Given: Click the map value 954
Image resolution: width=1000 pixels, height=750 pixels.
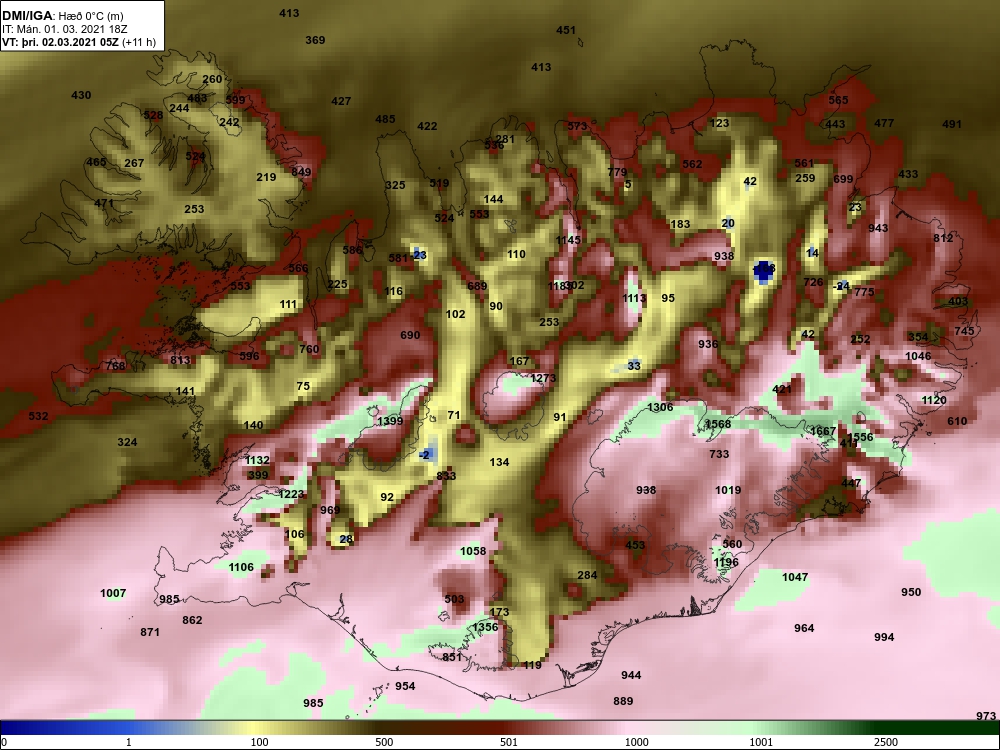Looking at the screenshot, I should pos(405,686).
